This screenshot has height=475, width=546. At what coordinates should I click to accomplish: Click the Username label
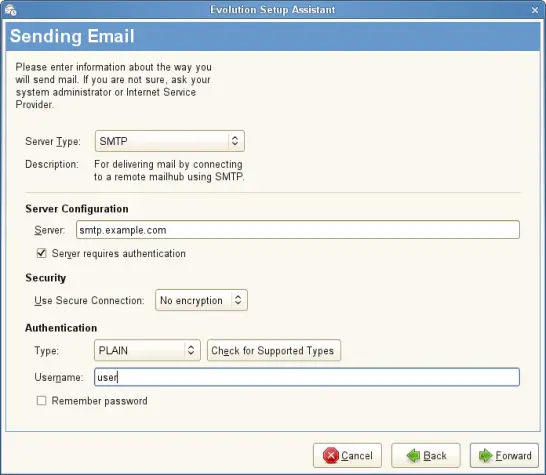58,377
